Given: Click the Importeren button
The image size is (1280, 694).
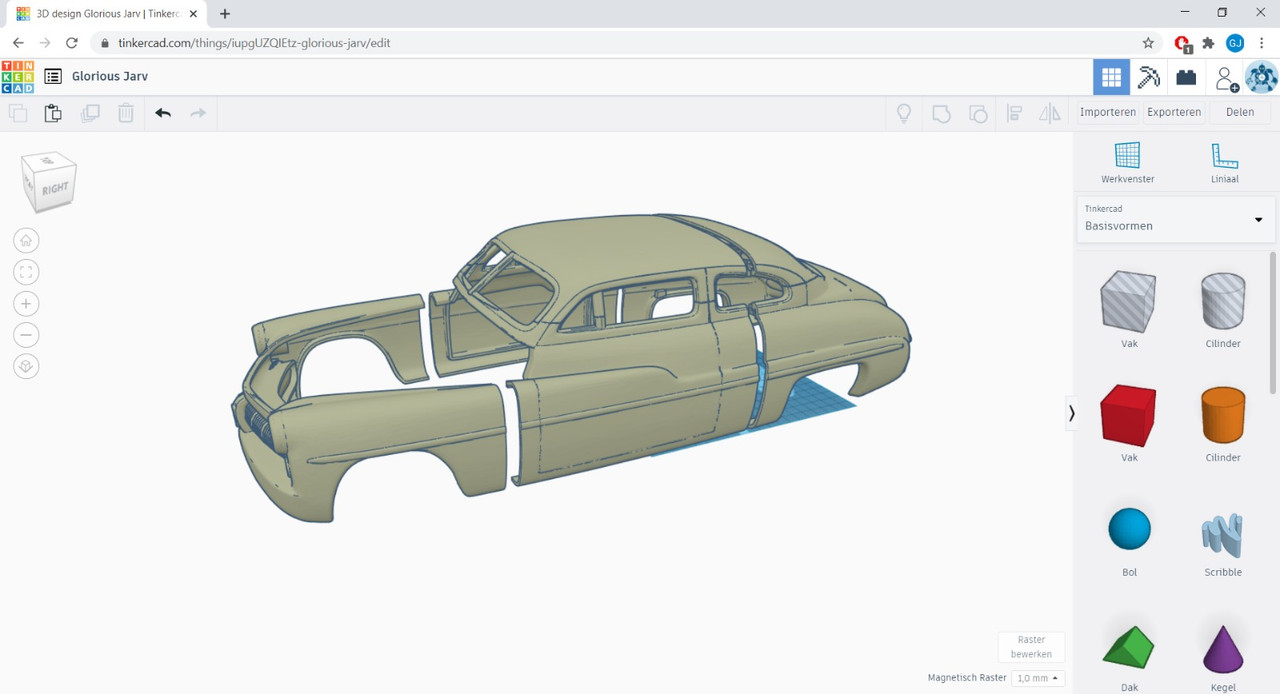Looking at the screenshot, I should [x=1107, y=112].
